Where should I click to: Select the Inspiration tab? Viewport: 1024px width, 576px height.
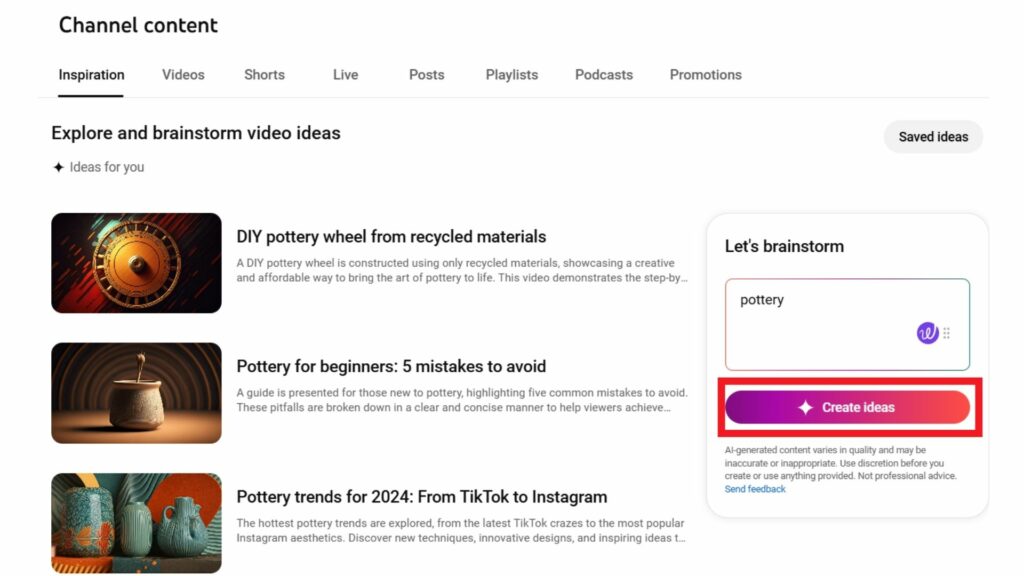(x=91, y=75)
